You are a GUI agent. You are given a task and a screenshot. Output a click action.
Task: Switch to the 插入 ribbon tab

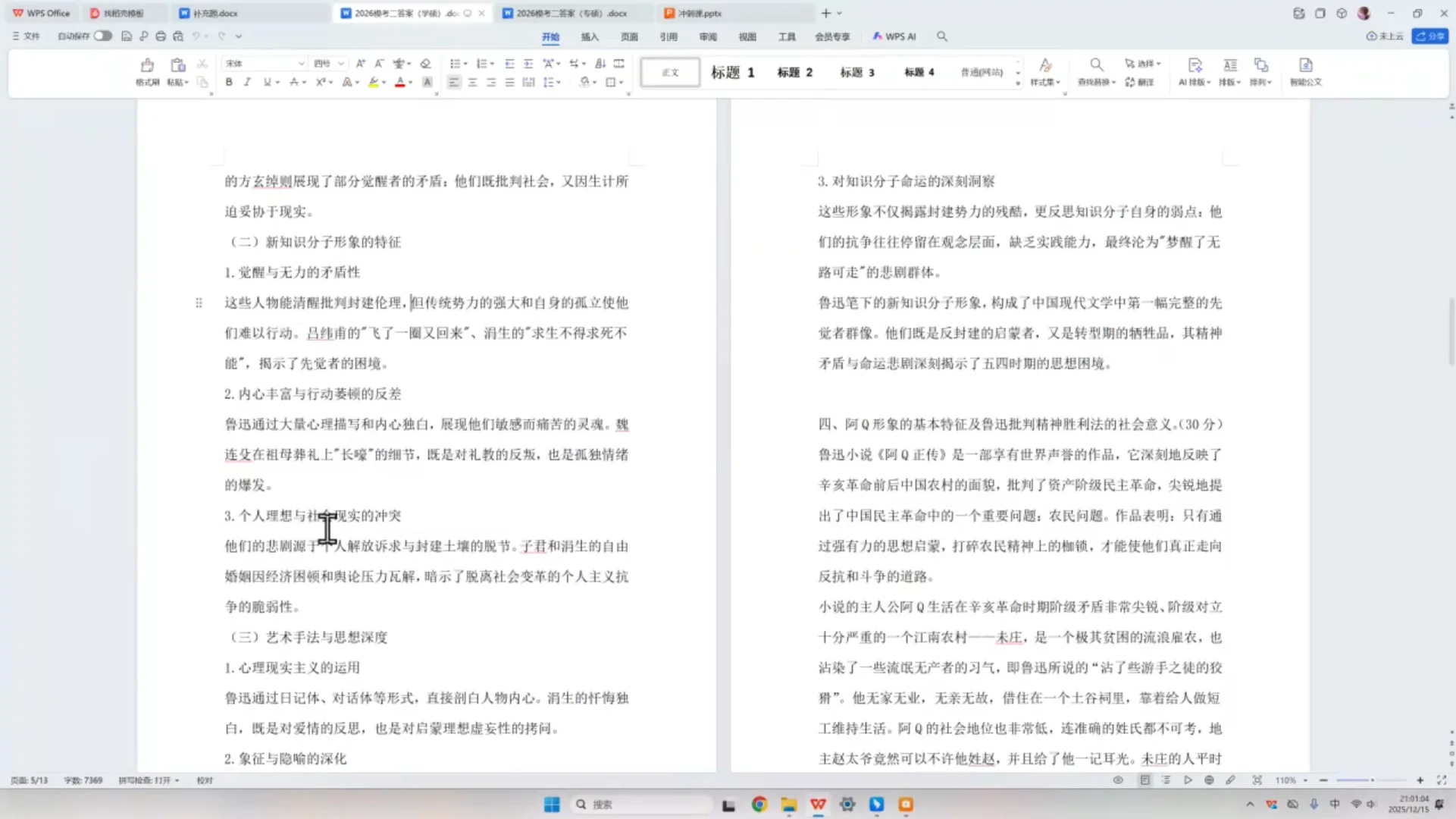pos(590,36)
